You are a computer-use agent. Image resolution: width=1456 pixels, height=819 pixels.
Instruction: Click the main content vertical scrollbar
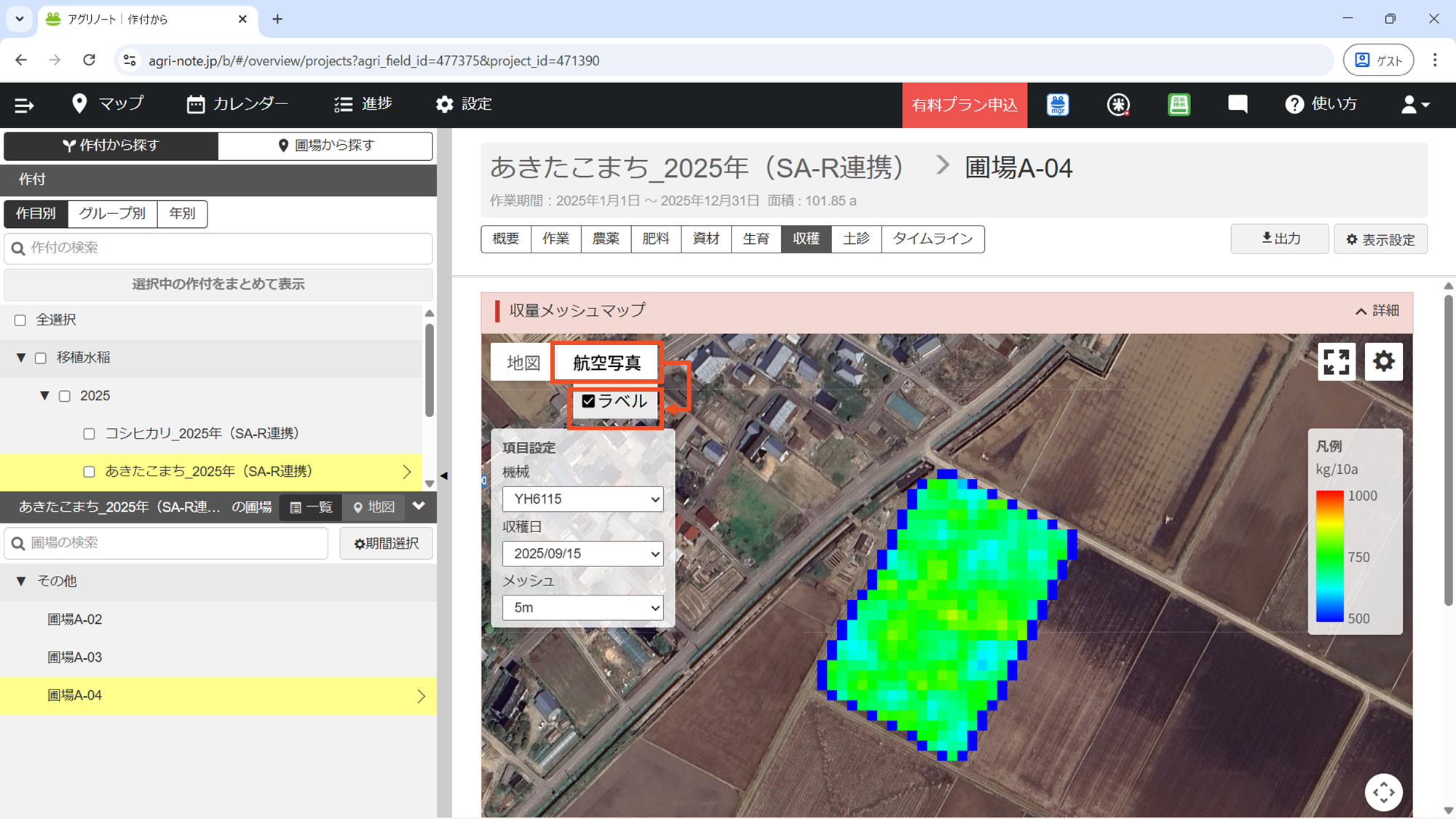(1448, 450)
